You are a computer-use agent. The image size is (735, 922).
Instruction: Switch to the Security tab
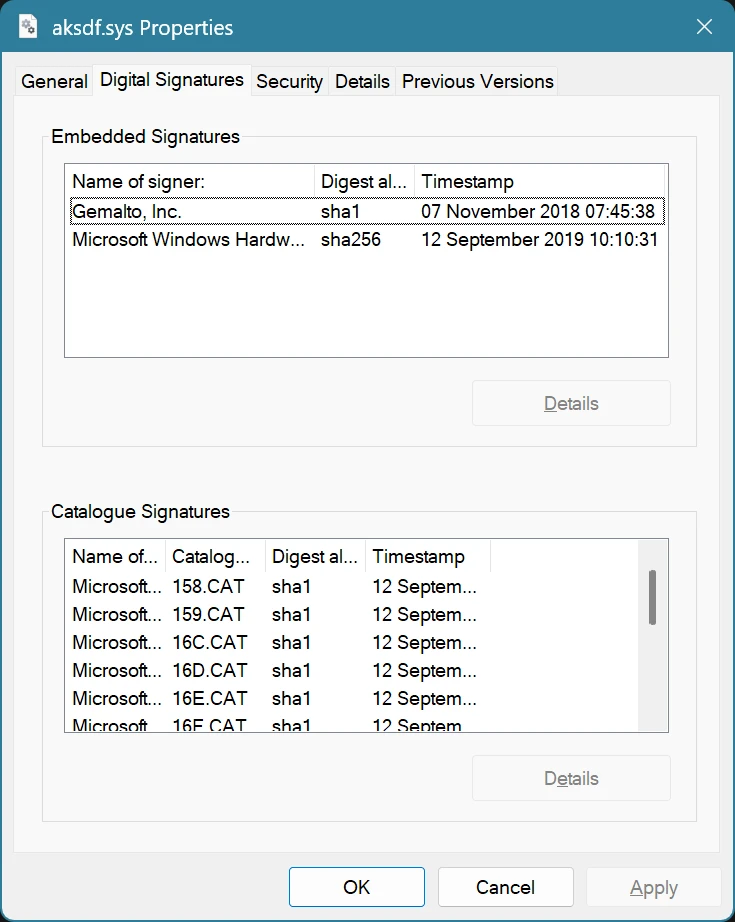tap(289, 81)
